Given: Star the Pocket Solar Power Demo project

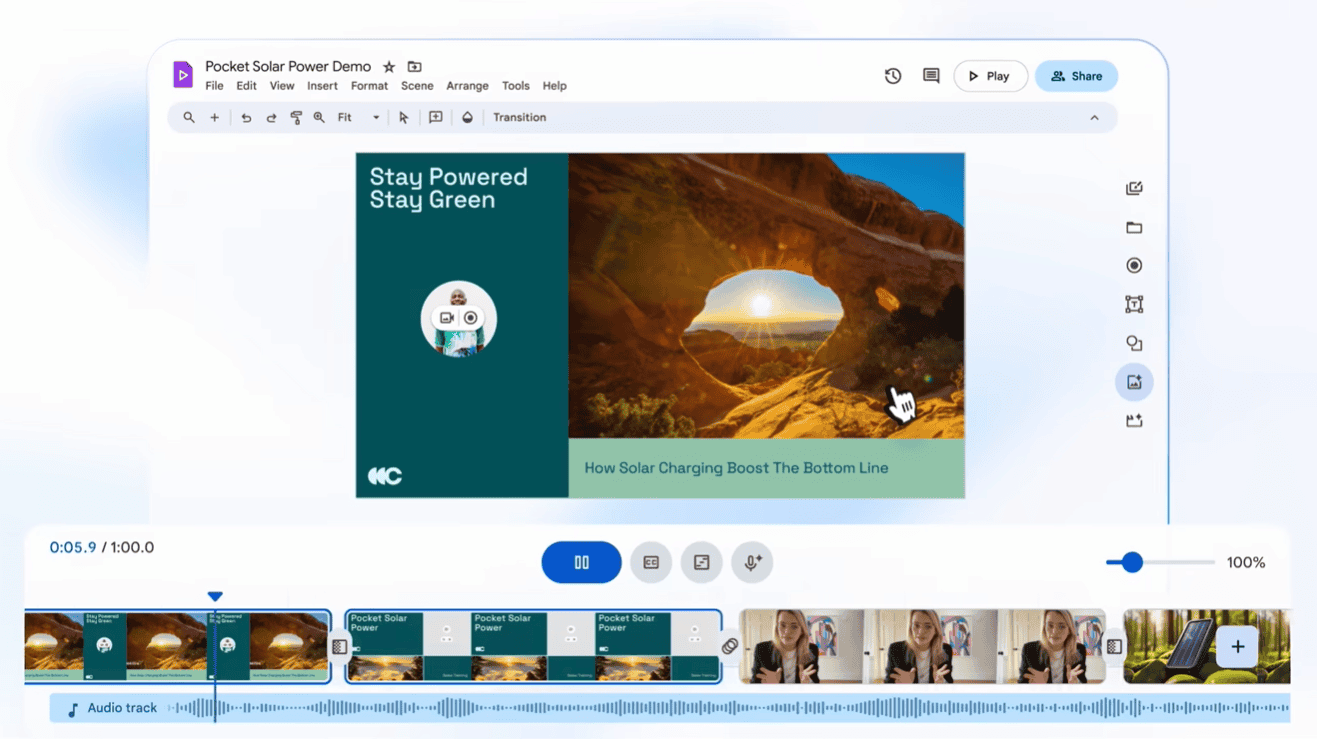Looking at the screenshot, I should point(388,67).
